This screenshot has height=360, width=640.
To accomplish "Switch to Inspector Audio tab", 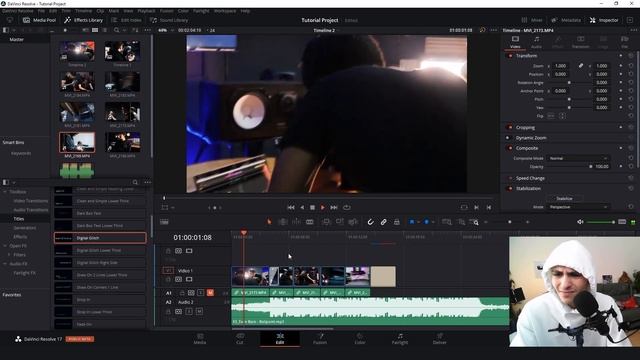I will (536, 42).
